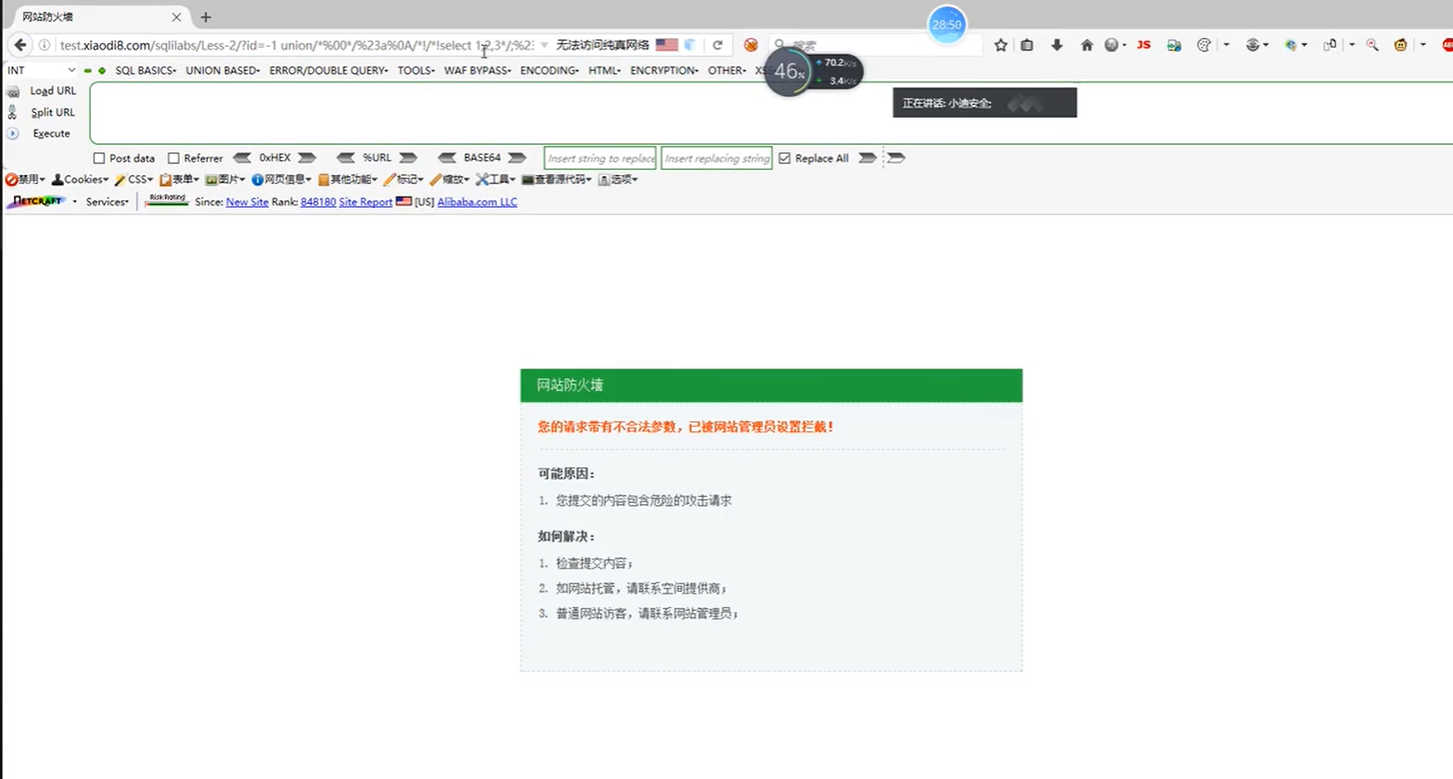Encode selection with right 0xHEX arrow
The image size is (1453, 779).
point(307,158)
